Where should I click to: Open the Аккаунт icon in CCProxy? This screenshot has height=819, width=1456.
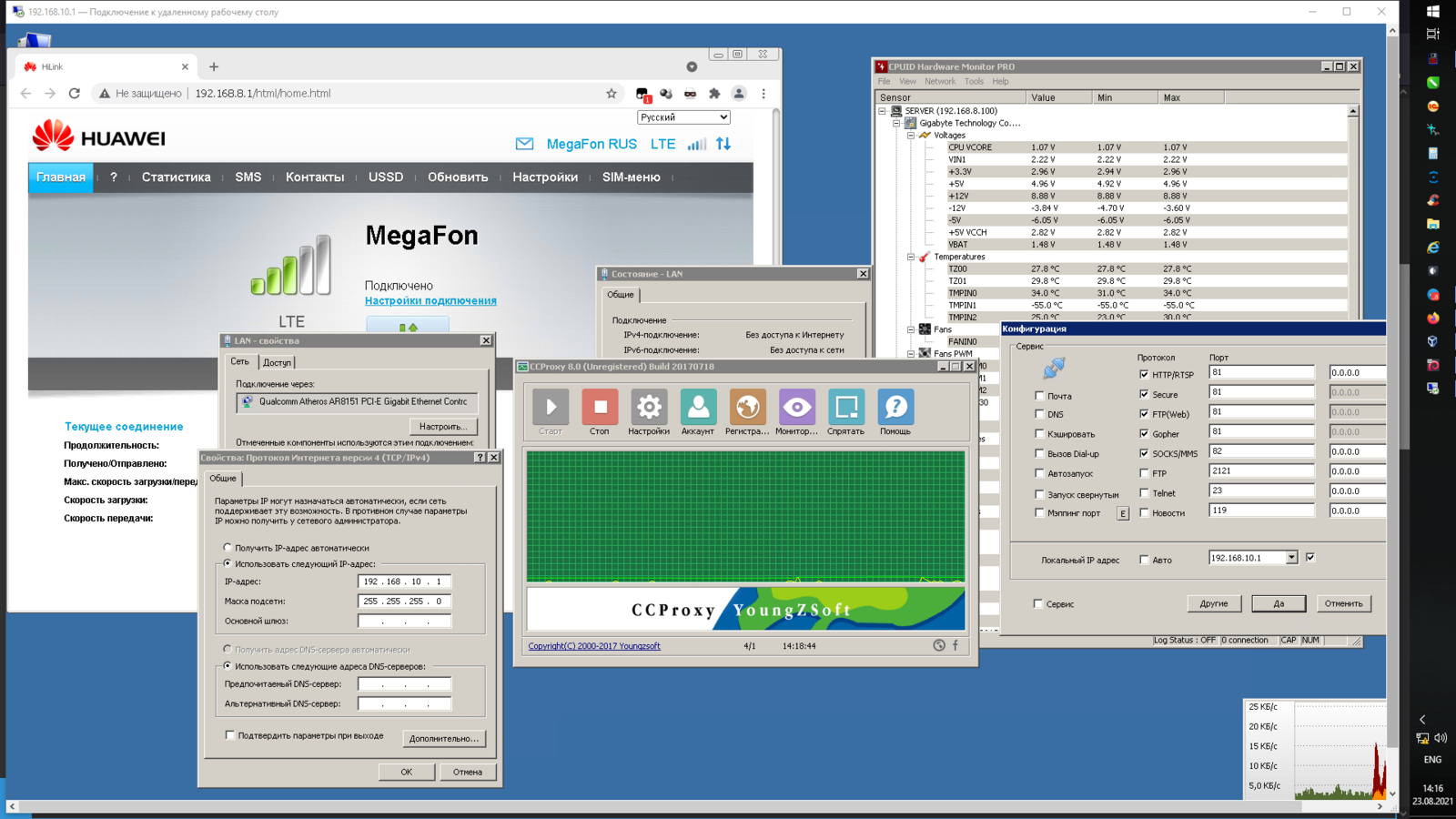(698, 408)
